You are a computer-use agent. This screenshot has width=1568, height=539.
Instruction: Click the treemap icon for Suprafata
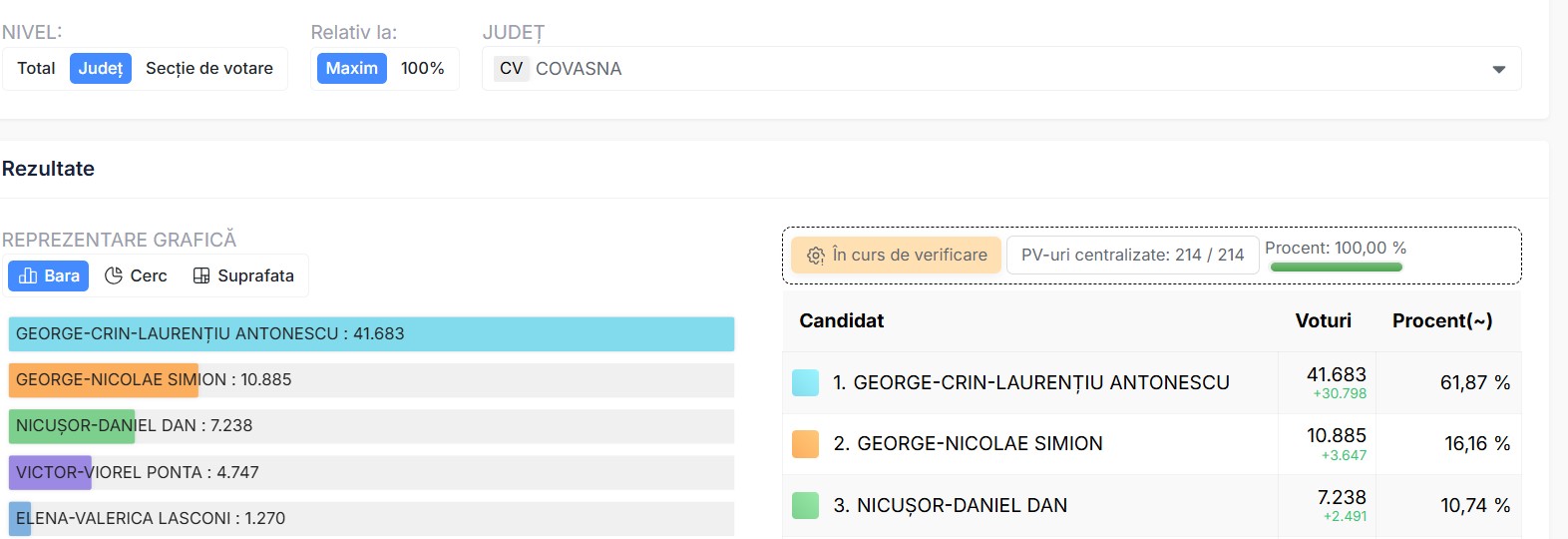201,275
